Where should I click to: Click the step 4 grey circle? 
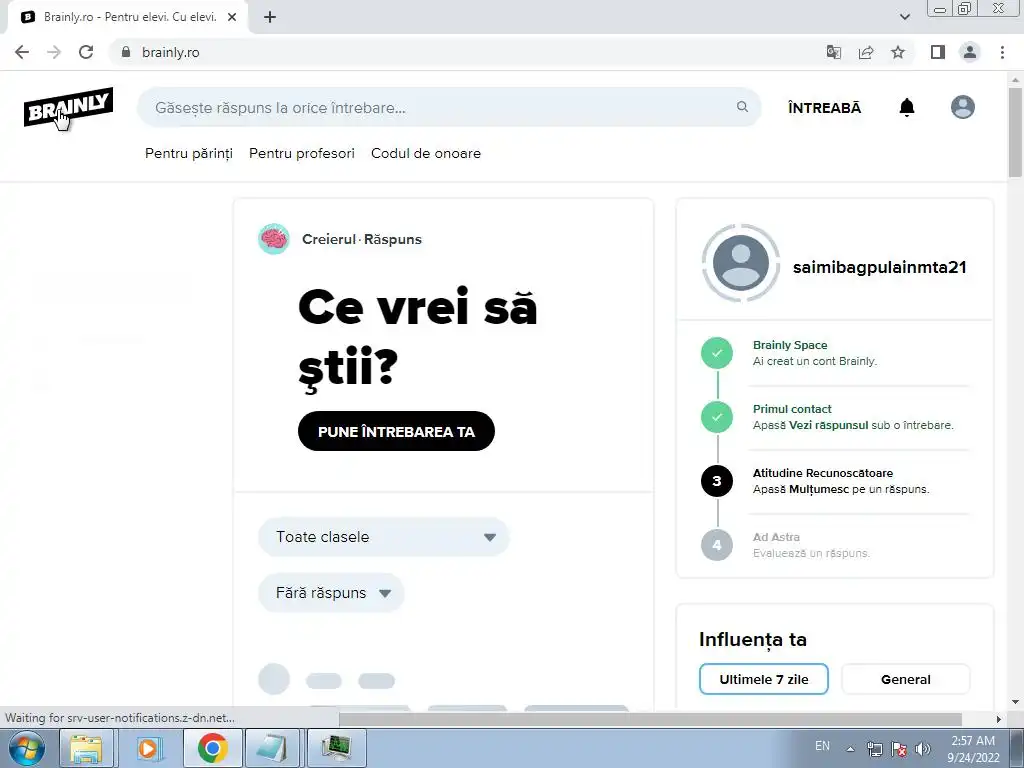pyautogui.click(x=717, y=545)
